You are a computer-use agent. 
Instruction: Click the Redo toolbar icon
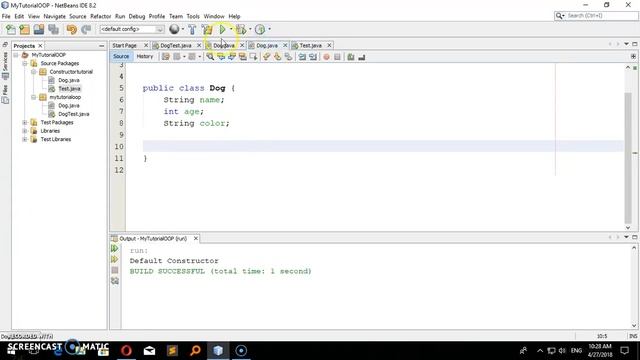point(86,29)
